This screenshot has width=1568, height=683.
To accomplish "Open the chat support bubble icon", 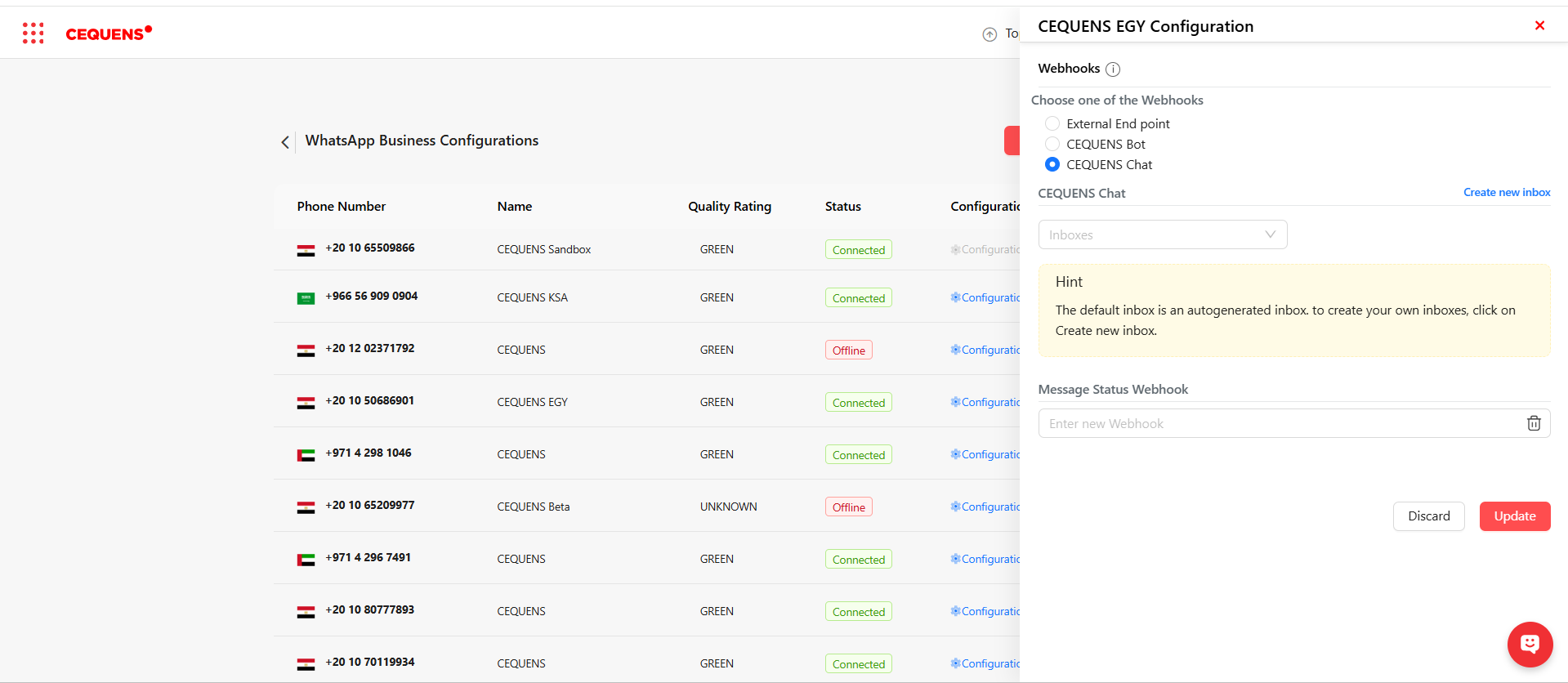I will (1530, 645).
